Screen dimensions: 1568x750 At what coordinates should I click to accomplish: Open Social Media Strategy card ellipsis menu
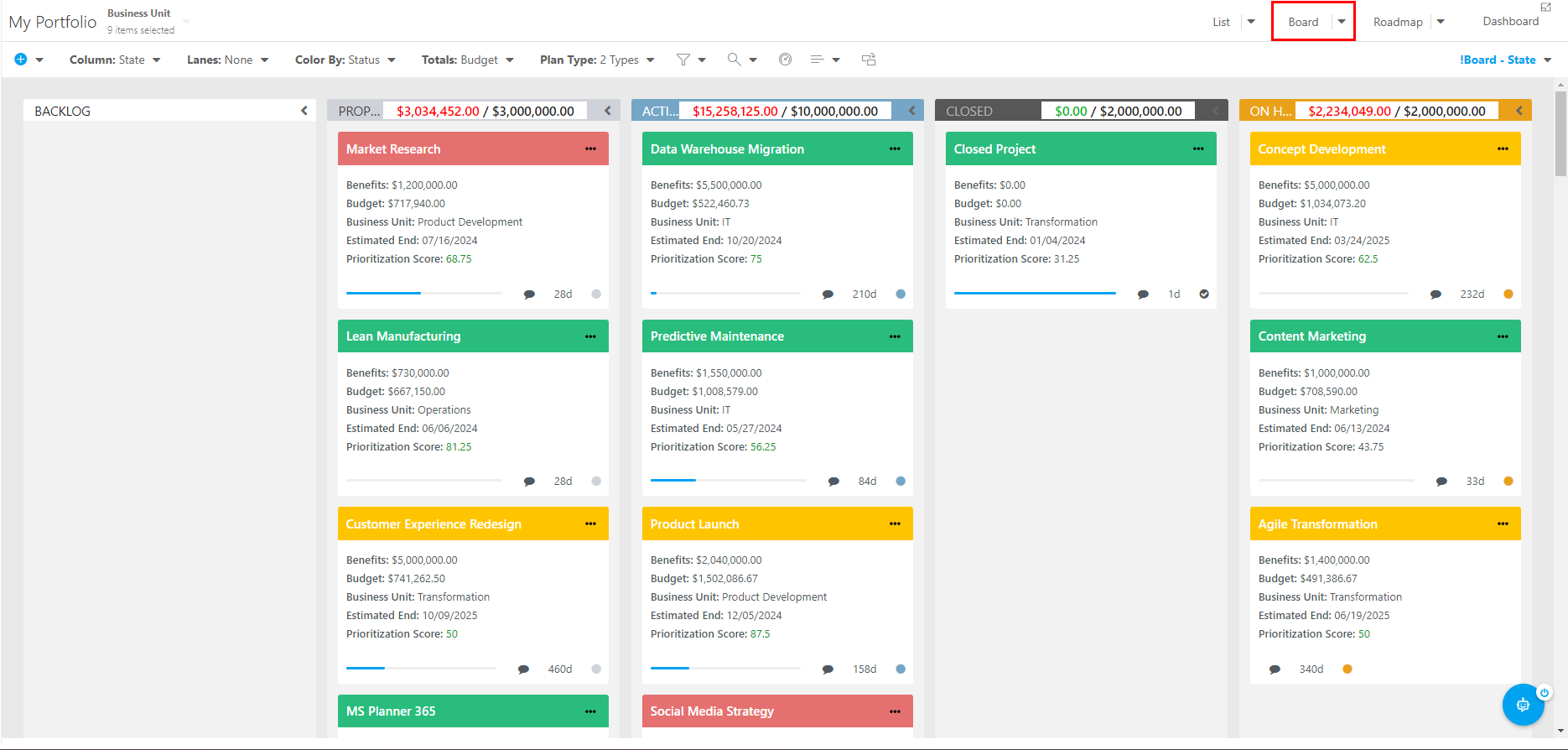coord(896,711)
